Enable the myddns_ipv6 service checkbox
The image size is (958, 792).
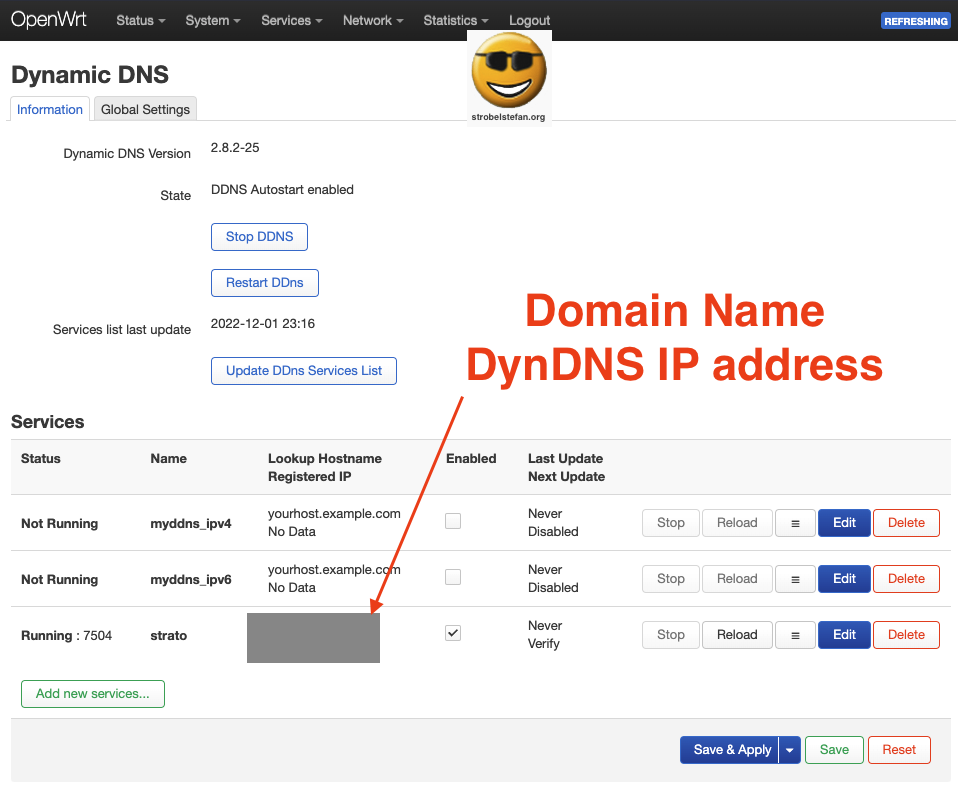[453, 577]
